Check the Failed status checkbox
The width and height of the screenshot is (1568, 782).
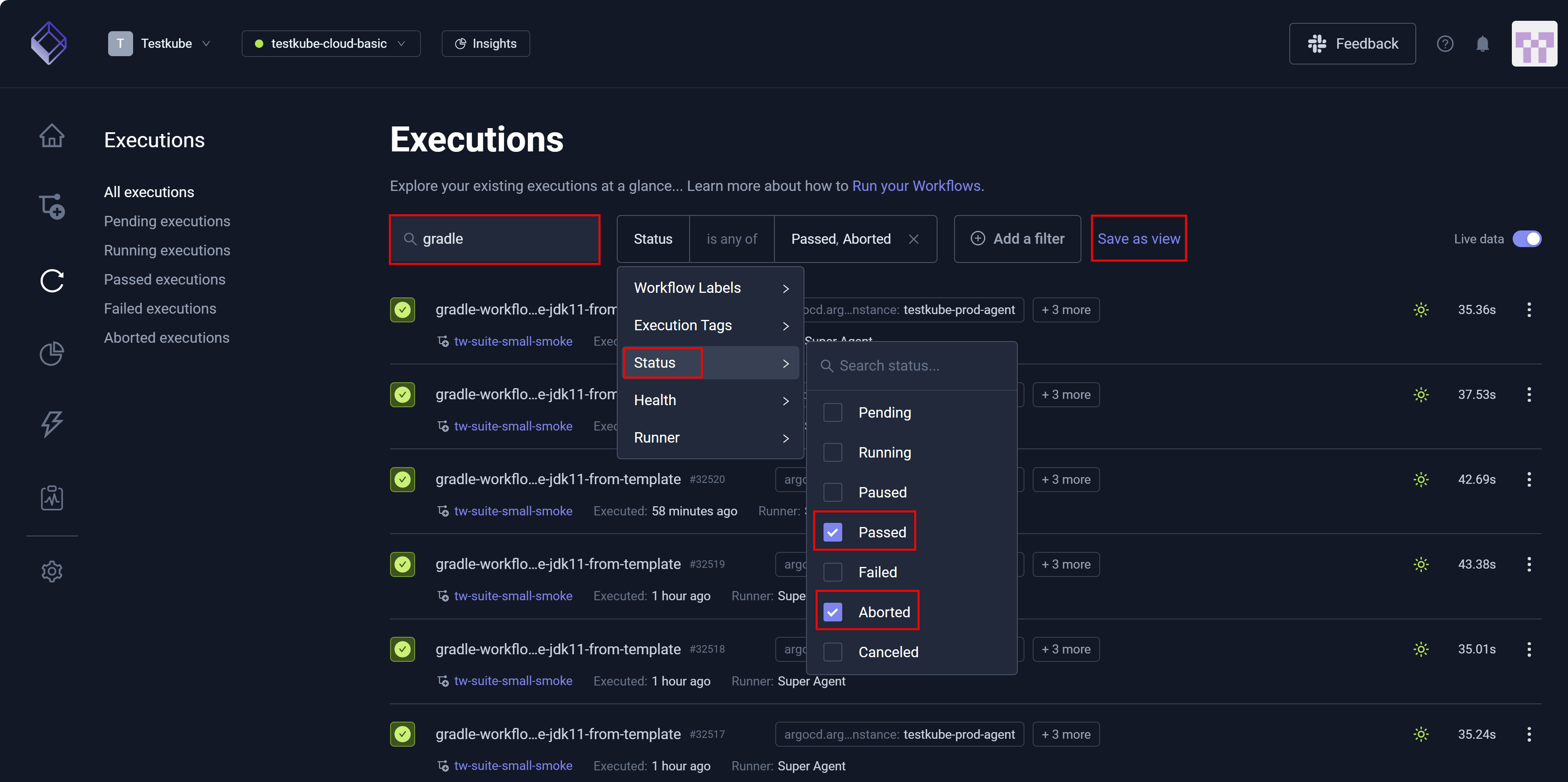[832, 572]
